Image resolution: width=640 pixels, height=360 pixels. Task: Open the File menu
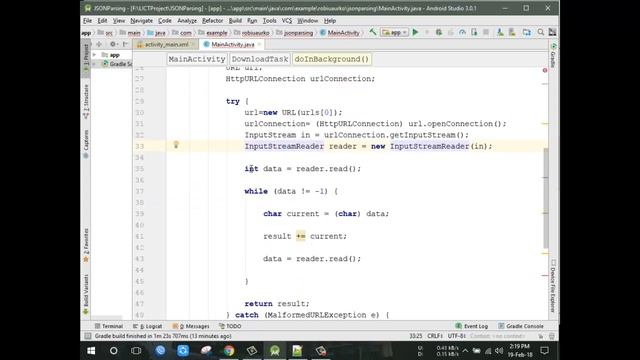tap(87, 20)
